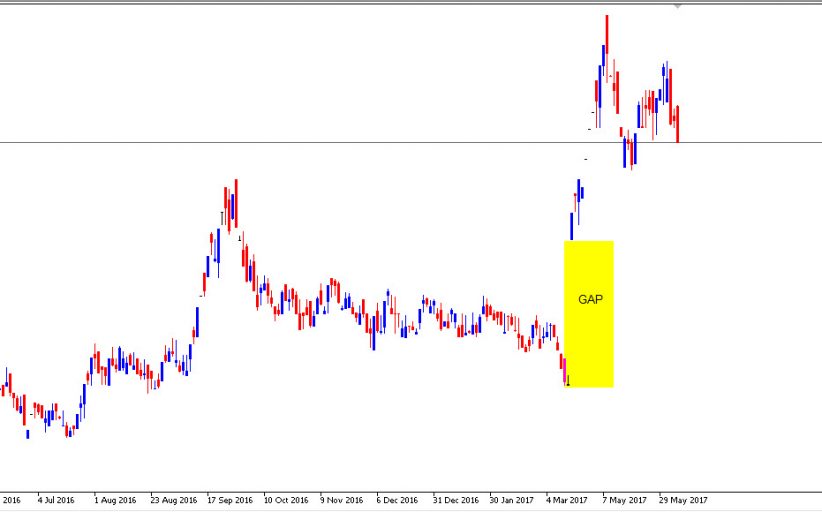This screenshot has width=822, height=512.
Task: Click the small gray chart shift triangle
Action: 678,6
